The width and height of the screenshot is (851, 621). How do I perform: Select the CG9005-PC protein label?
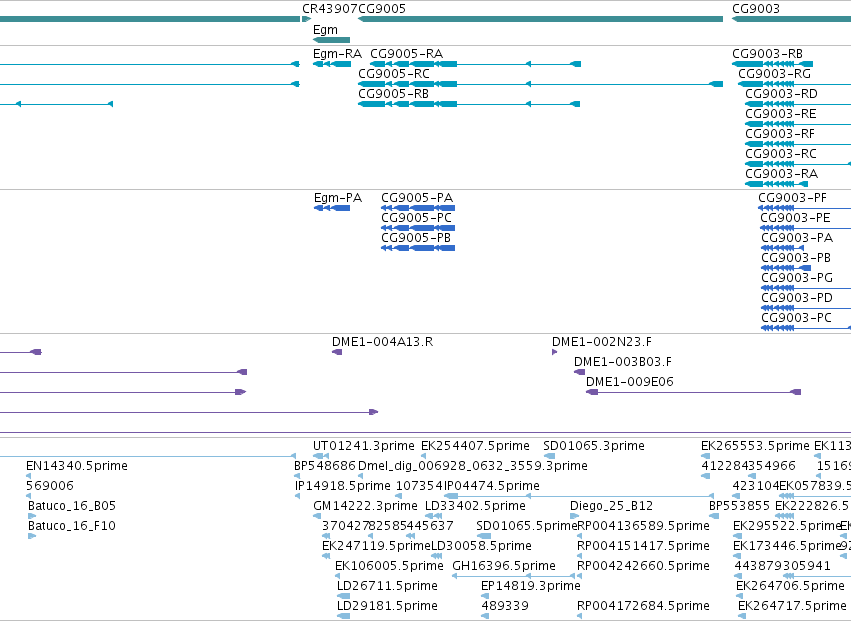tap(416, 218)
